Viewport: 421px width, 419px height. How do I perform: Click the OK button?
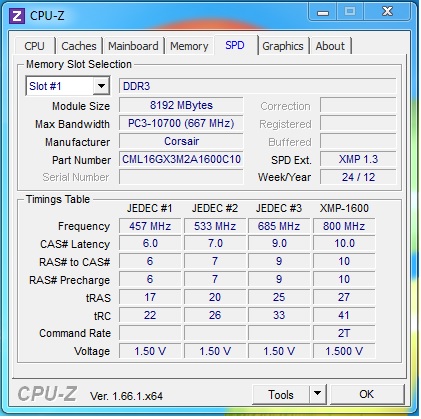(x=367, y=394)
